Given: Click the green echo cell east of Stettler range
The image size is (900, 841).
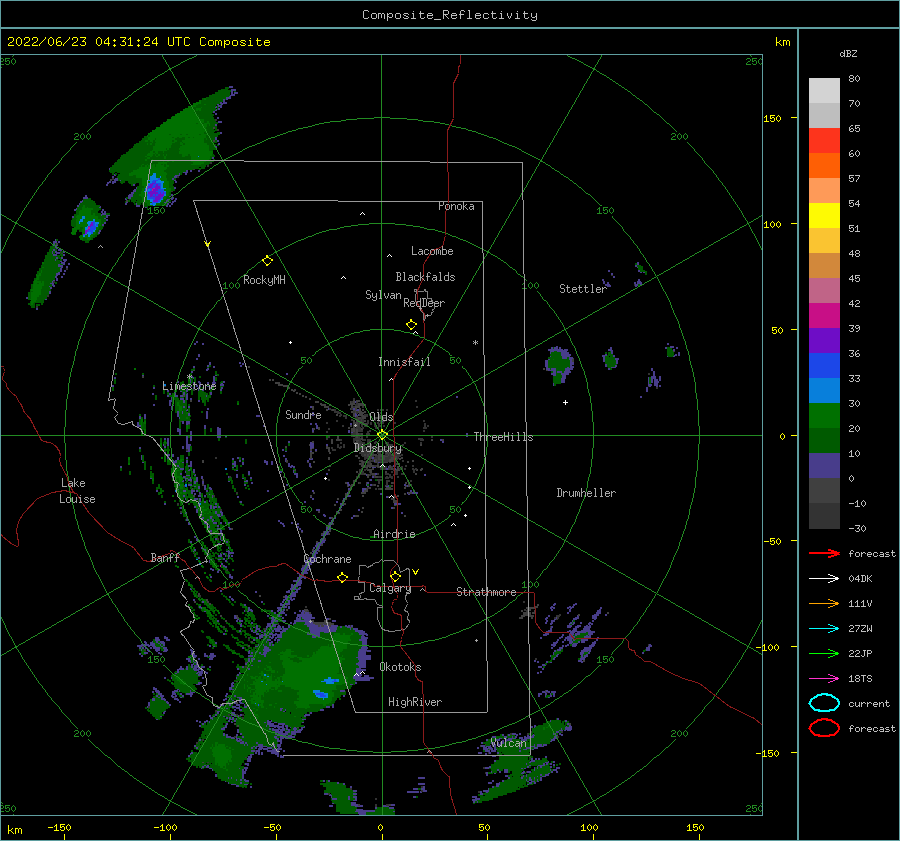Looking at the screenshot, I should pos(558,365).
